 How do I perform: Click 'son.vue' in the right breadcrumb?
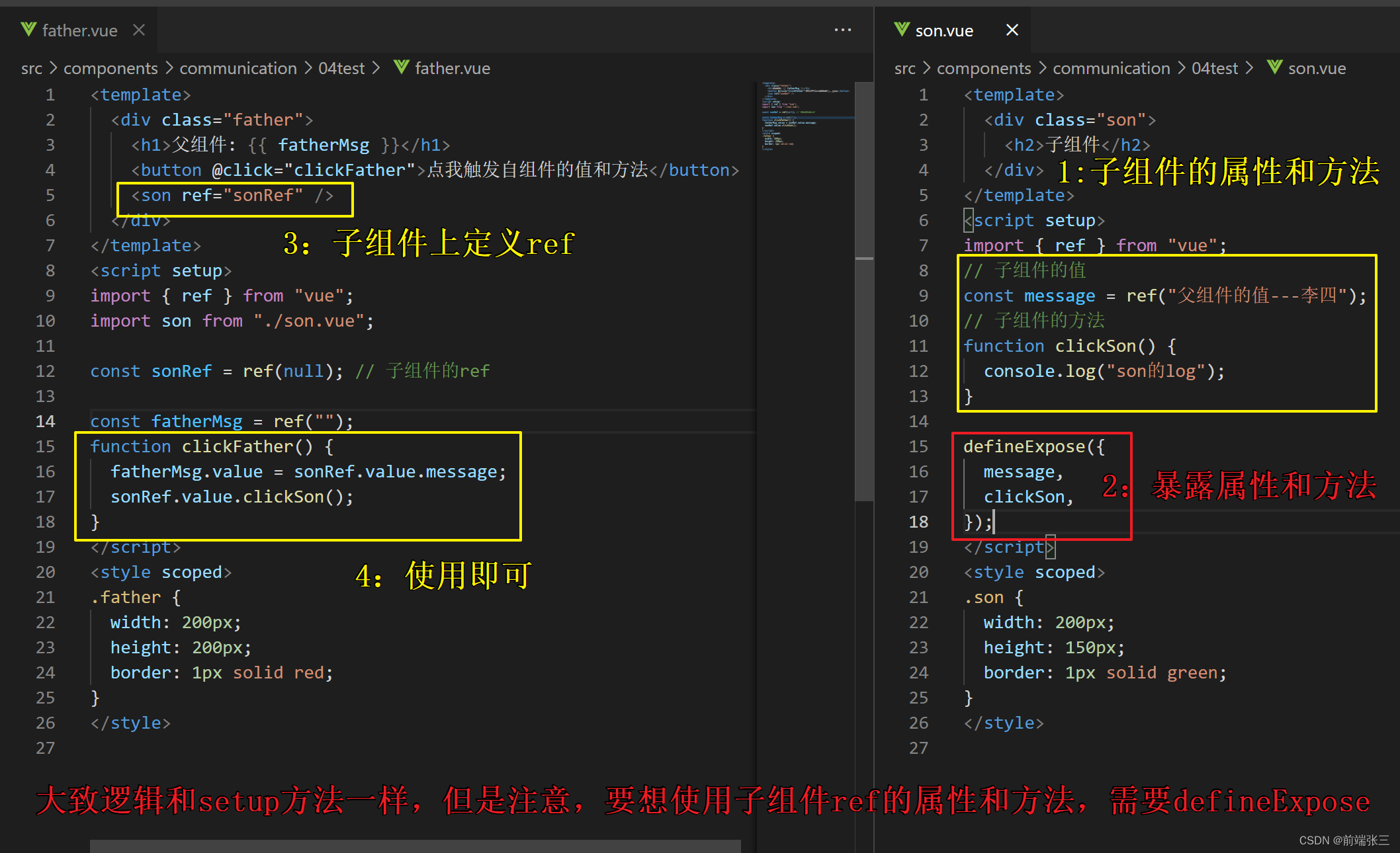[1317, 68]
